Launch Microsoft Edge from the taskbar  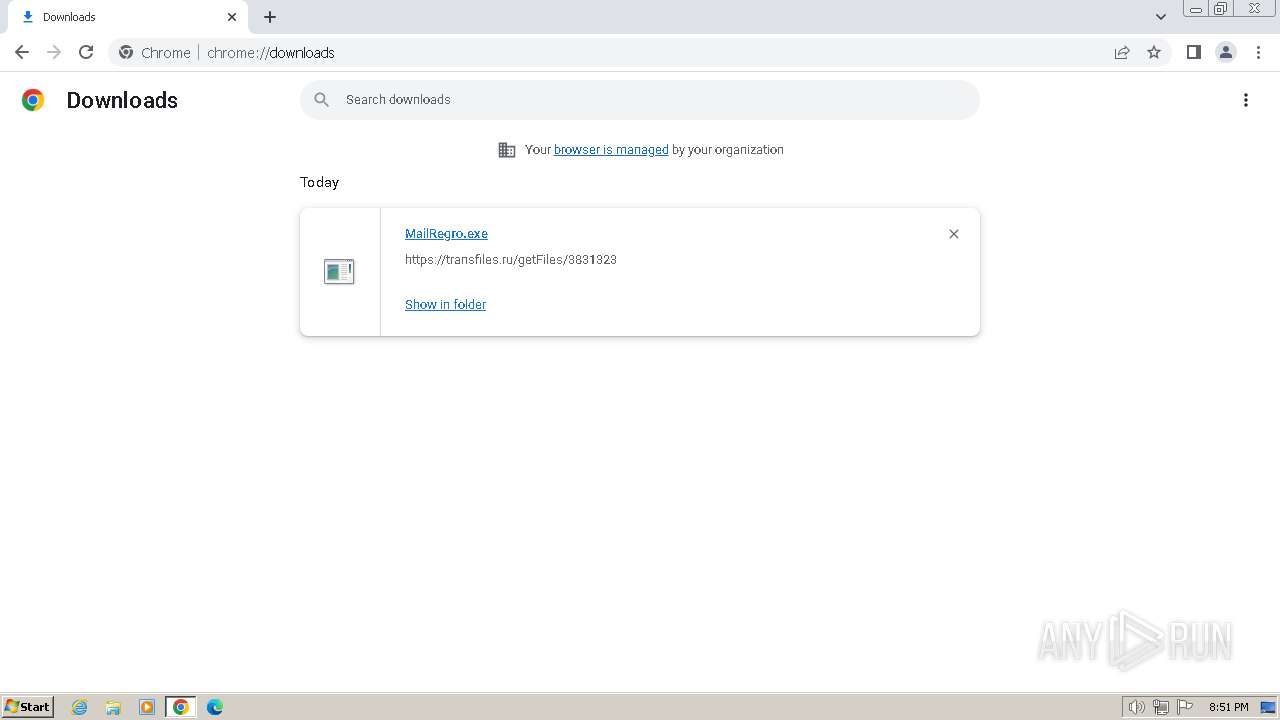tap(215, 707)
